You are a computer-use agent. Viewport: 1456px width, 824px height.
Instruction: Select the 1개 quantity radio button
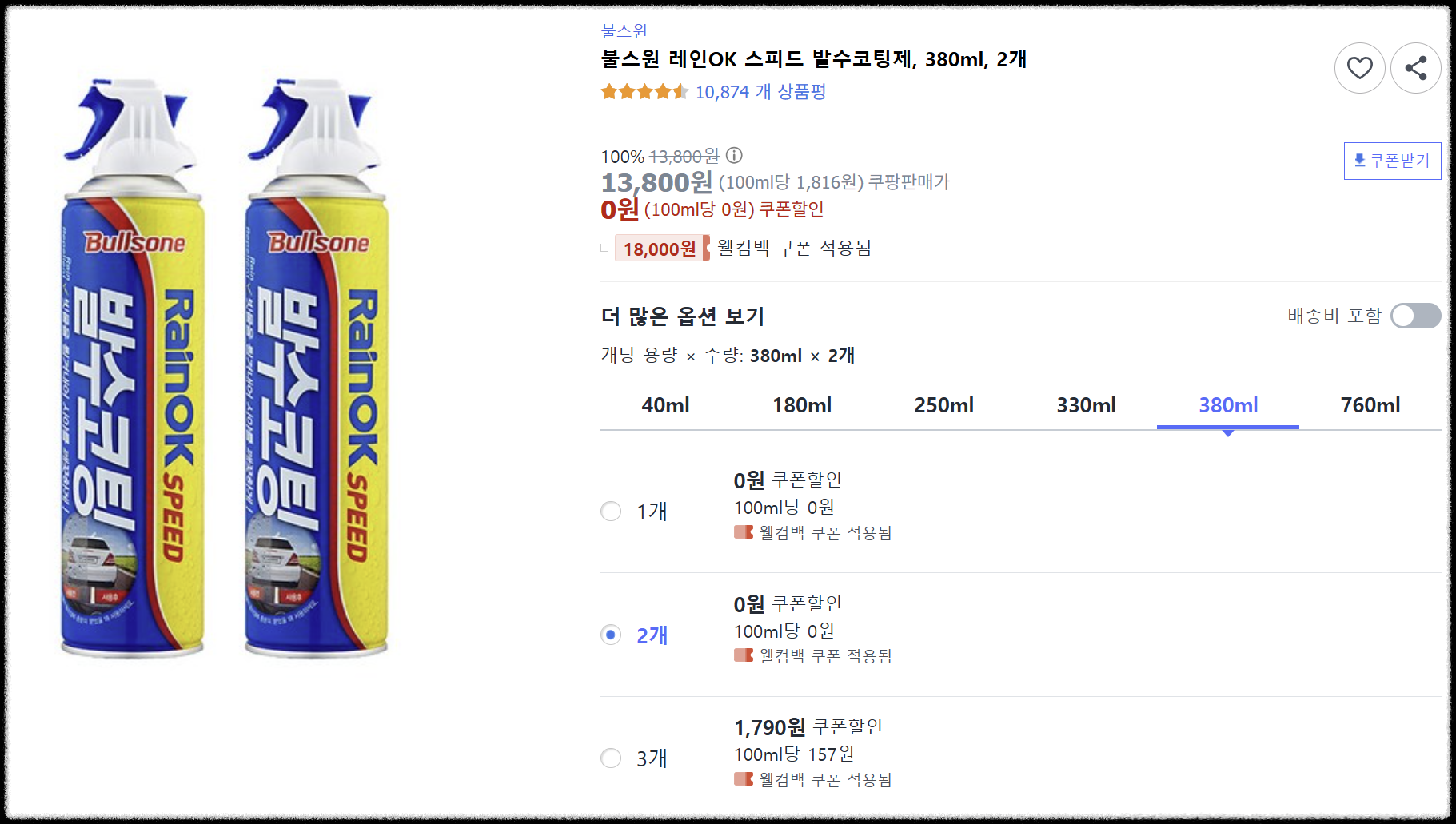[x=611, y=511]
